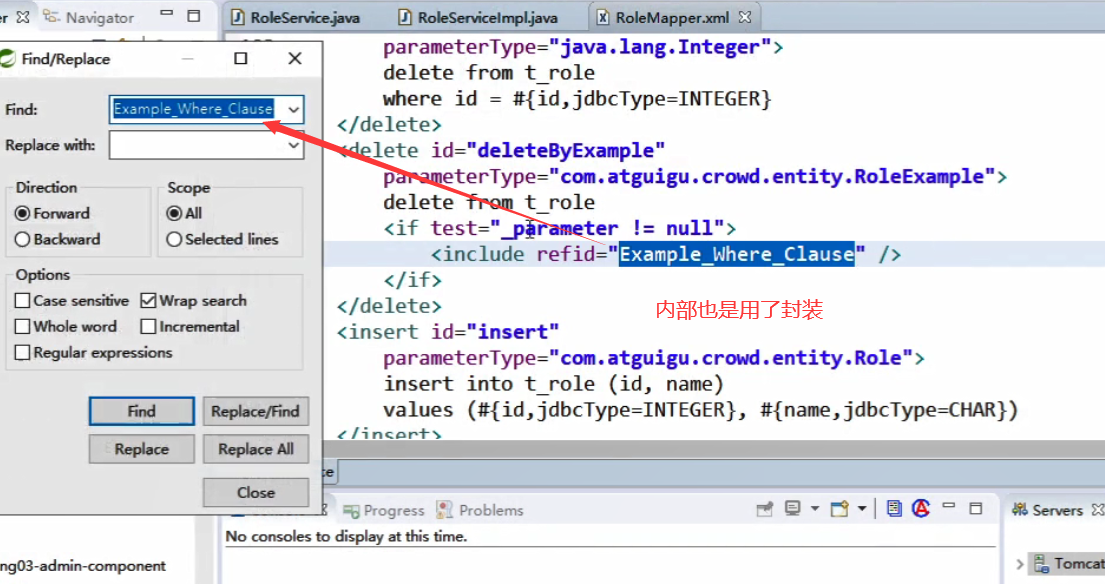Click the Replace/Find button

click(256, 411)
